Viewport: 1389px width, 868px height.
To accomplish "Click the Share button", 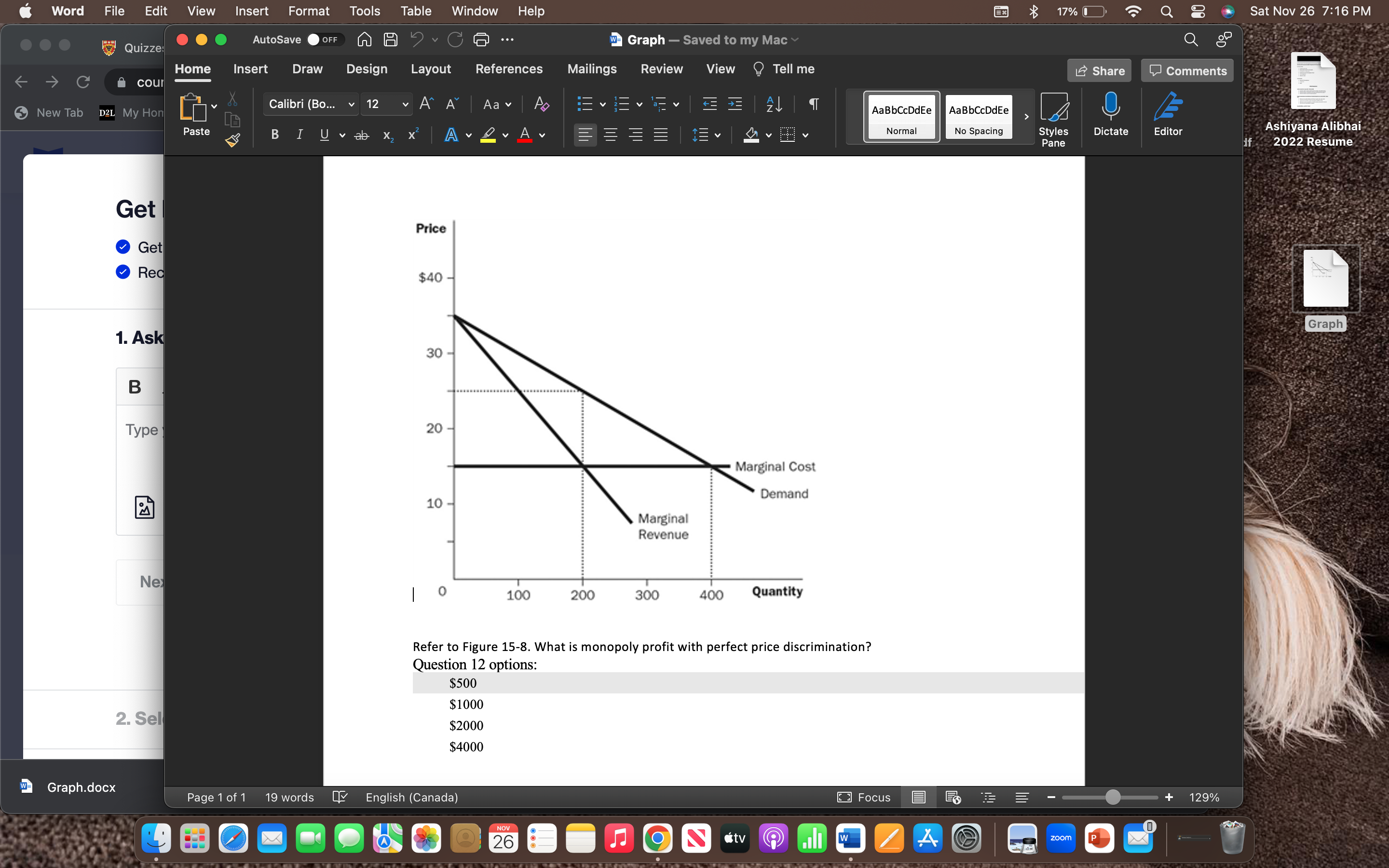I will [1100, 70].
